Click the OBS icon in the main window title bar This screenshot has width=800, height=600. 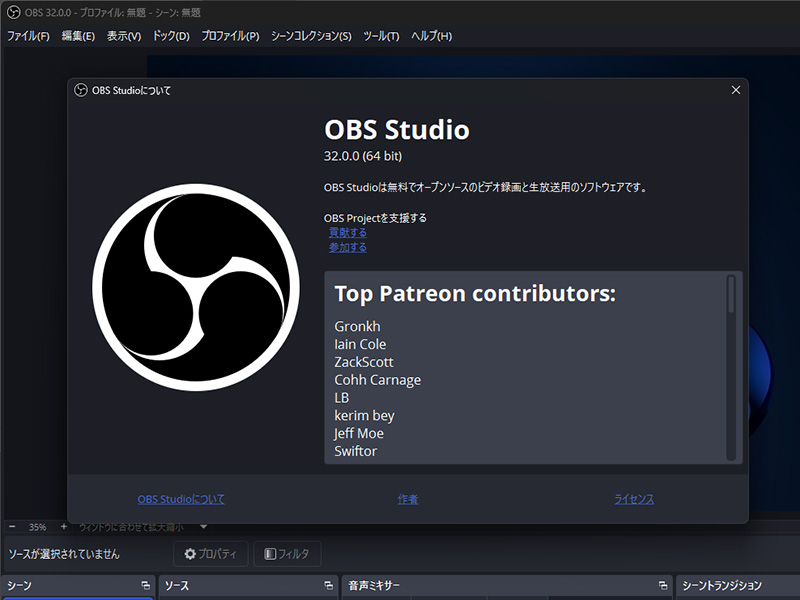14,12
